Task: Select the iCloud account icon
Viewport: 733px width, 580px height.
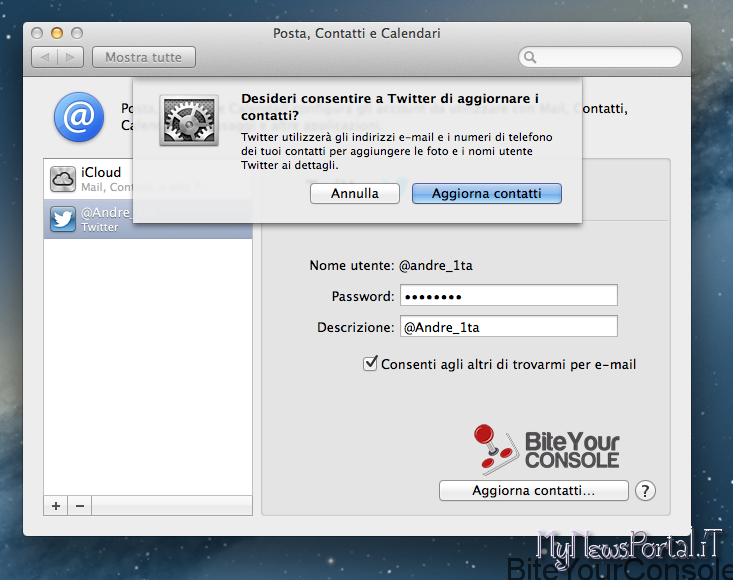Action: (x=63, y=179)
